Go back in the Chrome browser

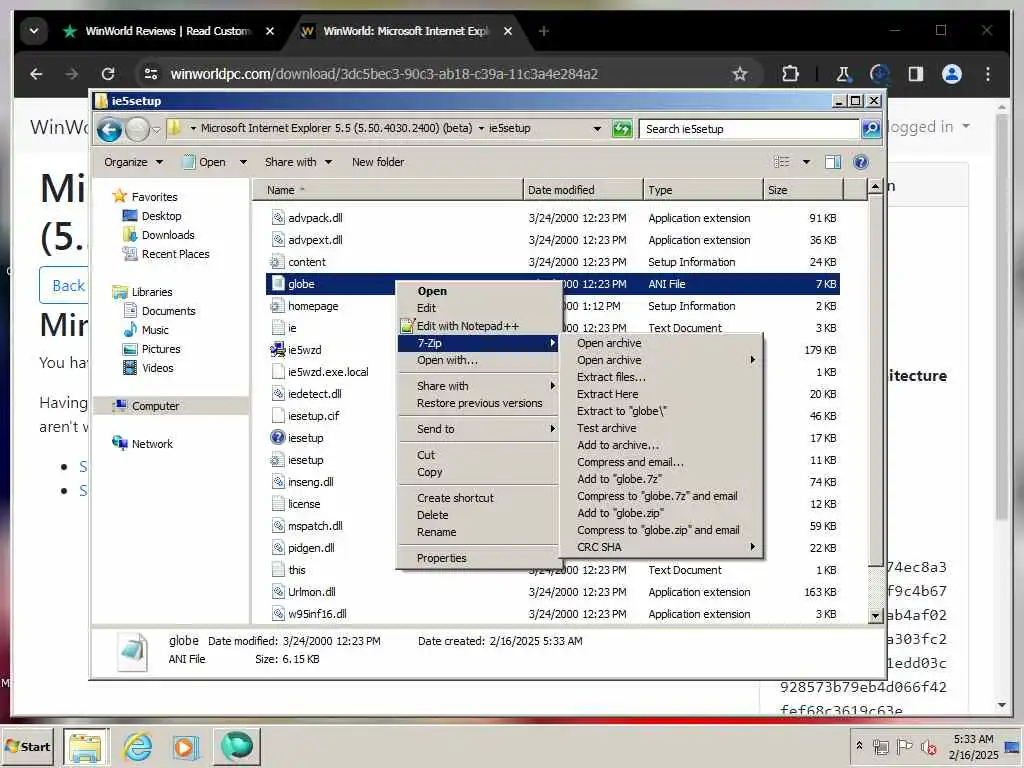click(37, 74)
